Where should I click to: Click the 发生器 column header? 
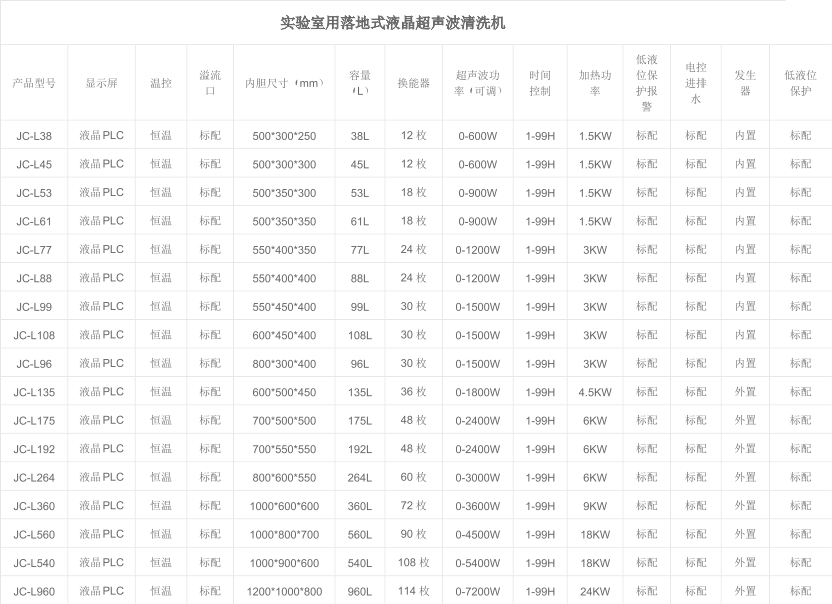click(x=745, y=83)
